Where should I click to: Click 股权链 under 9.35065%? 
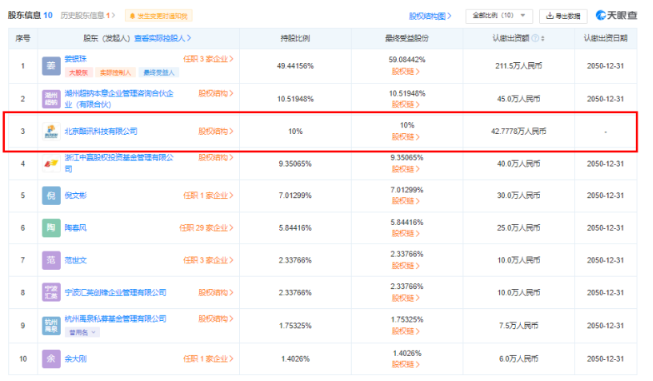click(406, 169)
